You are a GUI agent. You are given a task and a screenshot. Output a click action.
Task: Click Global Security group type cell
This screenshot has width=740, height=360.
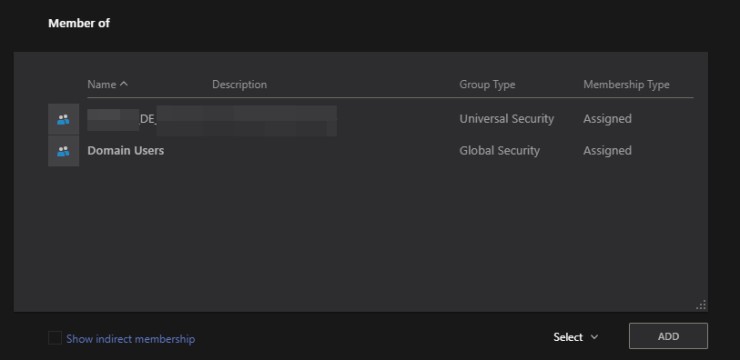pos(499,151)
